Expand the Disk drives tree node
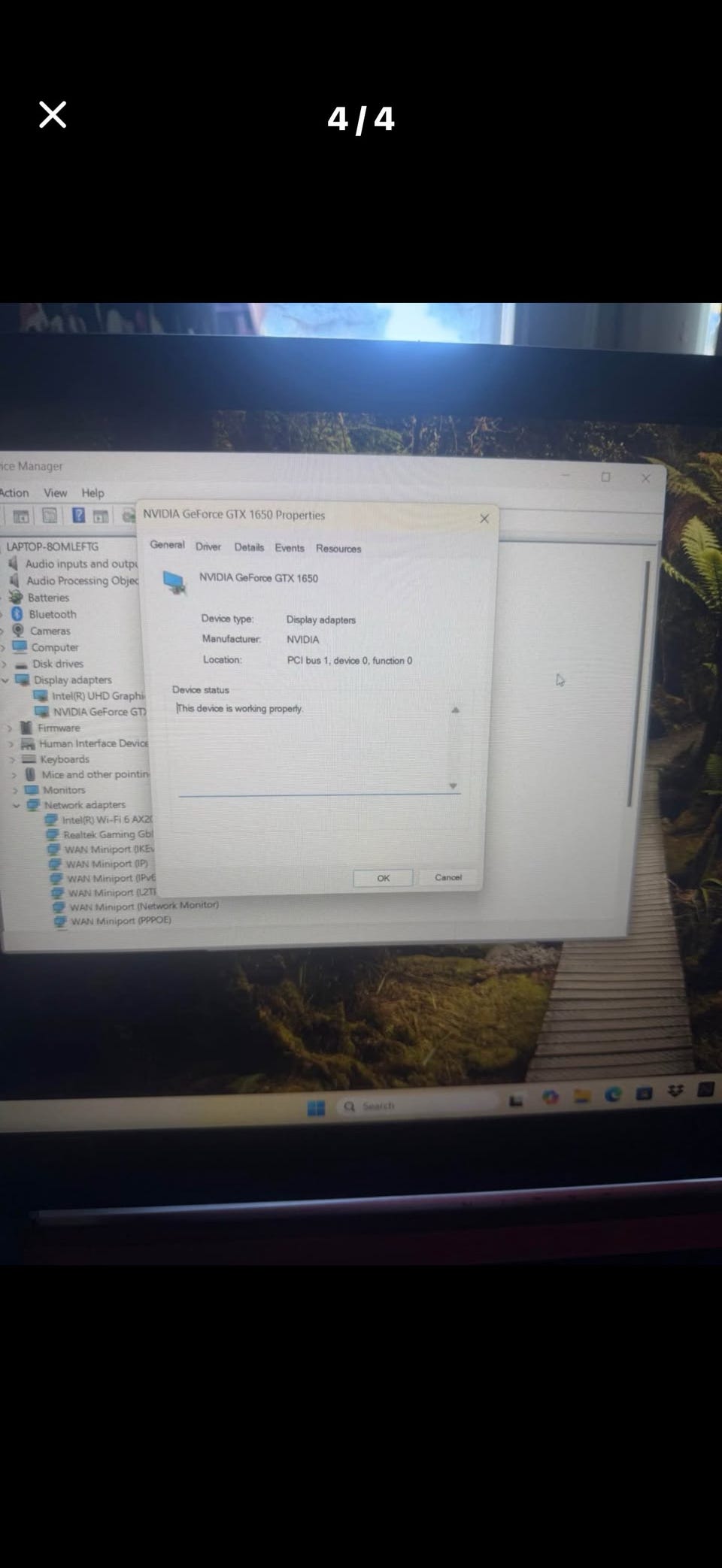 [x=4, y=664]
